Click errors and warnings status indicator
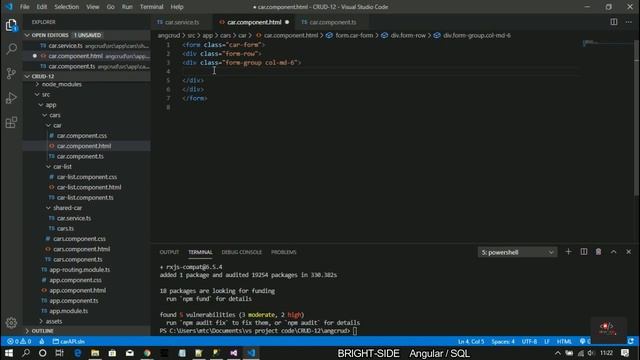 click(19, 341)
